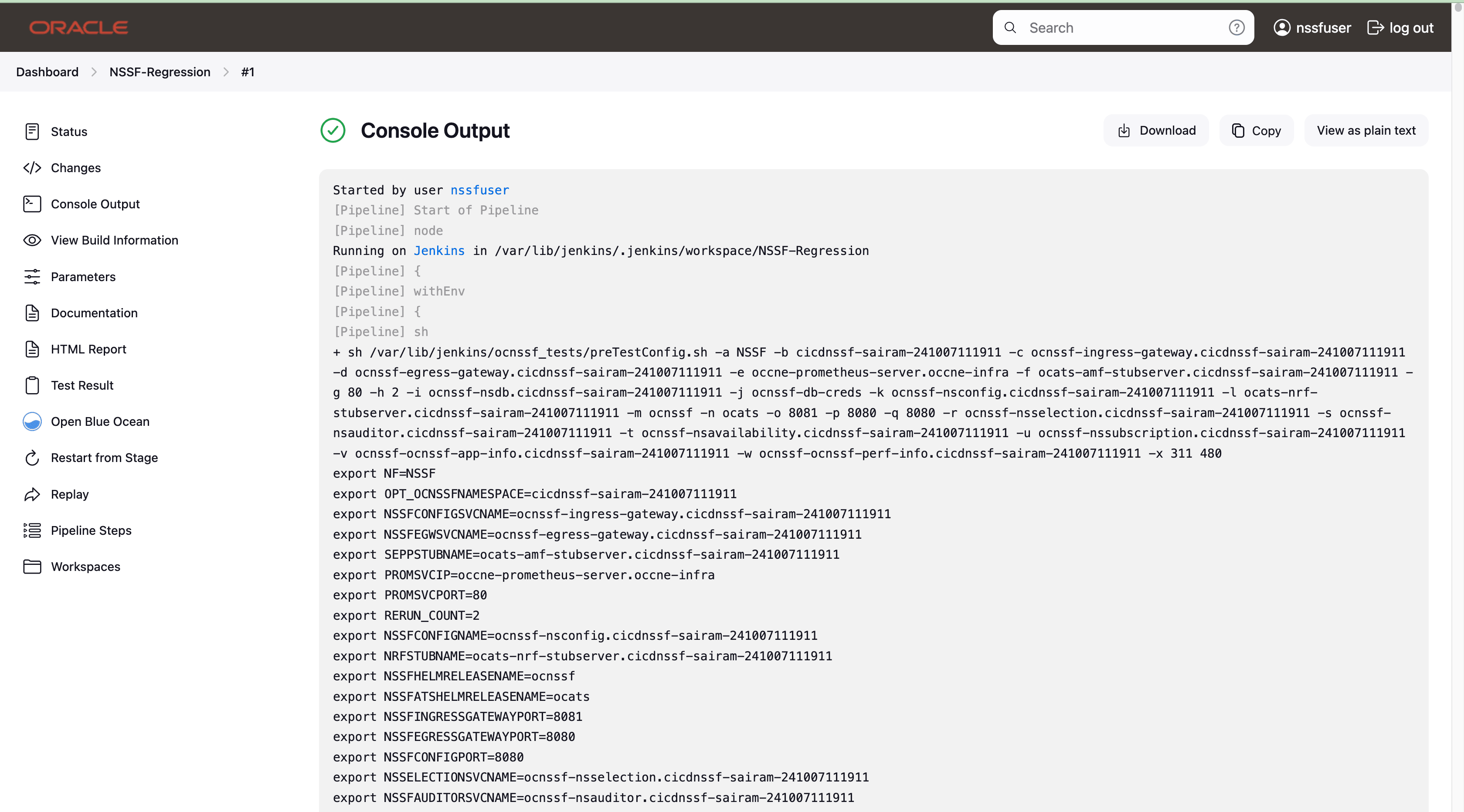Open the Test Result sidebar item
Viewport: 1464px width, 812px height.
click(x=82, y=385)
